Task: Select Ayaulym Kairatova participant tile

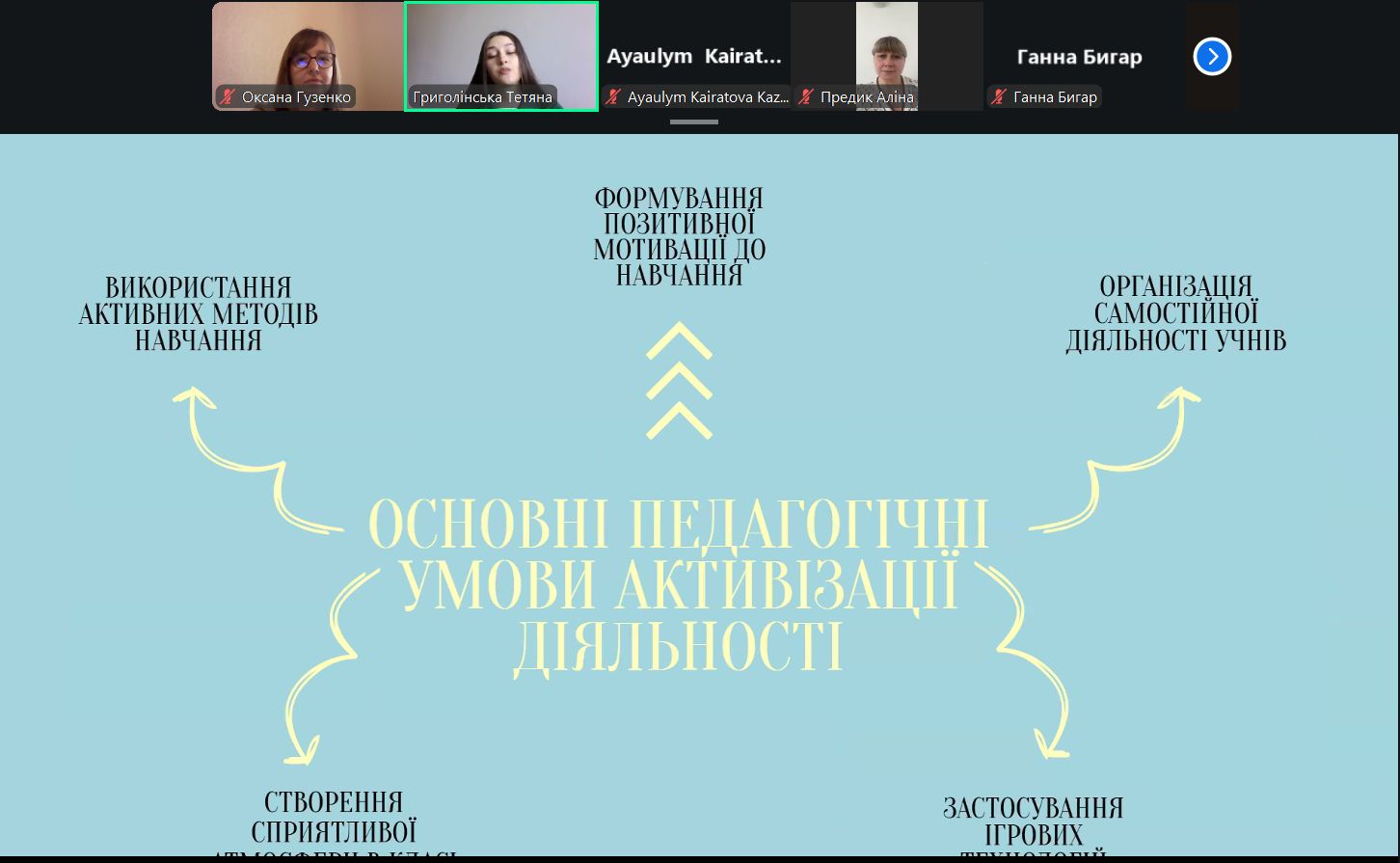Action: [694, 56]
